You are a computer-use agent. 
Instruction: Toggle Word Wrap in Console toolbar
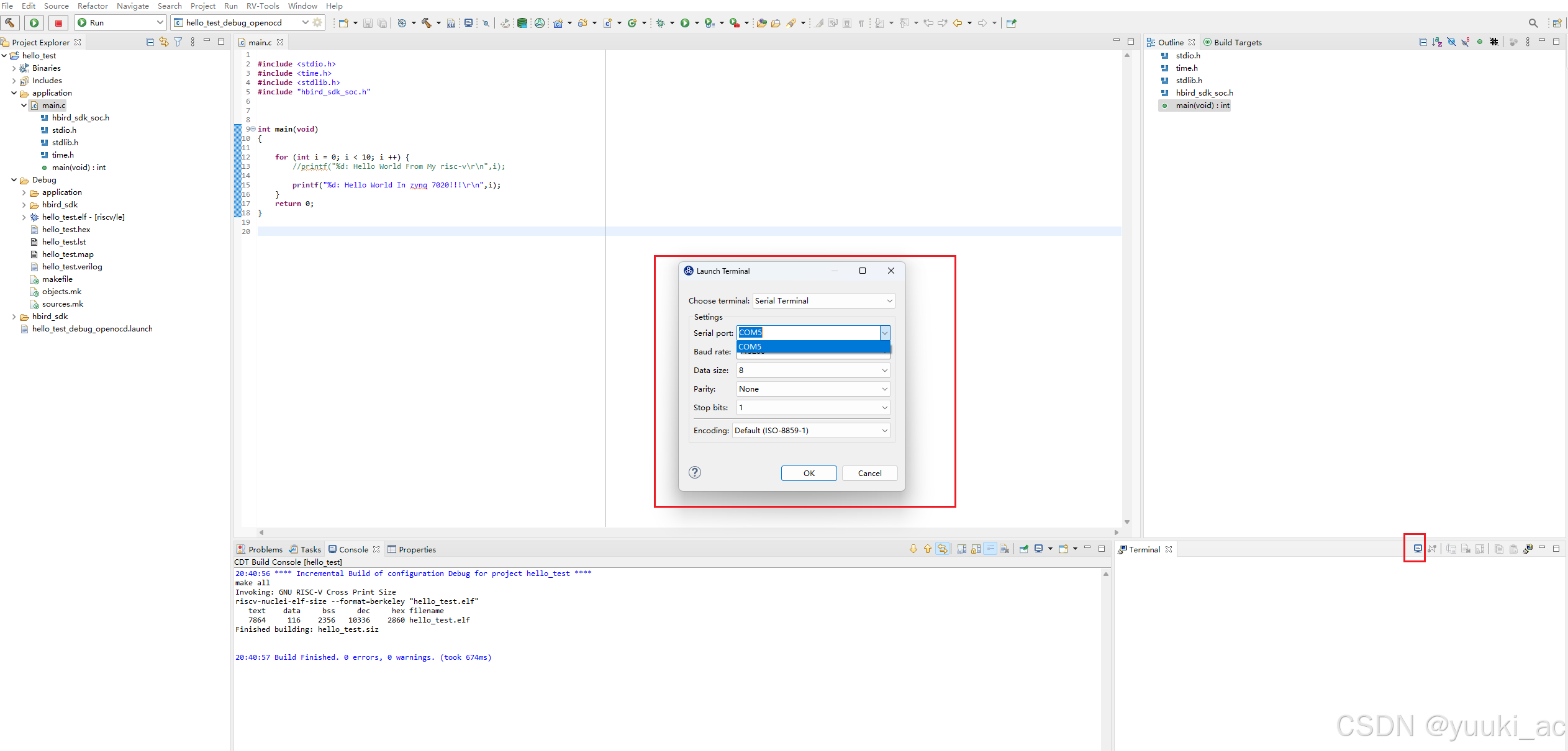990,549
